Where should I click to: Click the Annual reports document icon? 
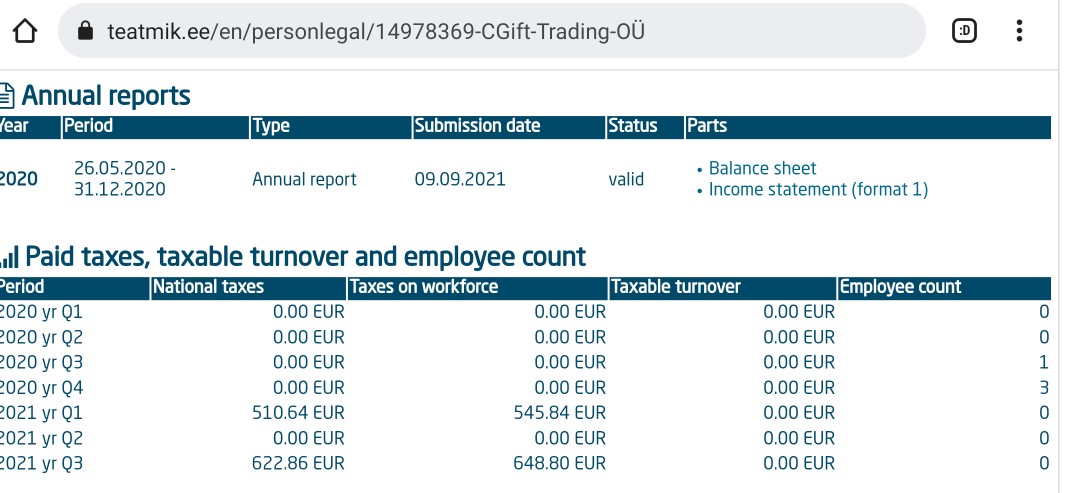click(7, 96)
